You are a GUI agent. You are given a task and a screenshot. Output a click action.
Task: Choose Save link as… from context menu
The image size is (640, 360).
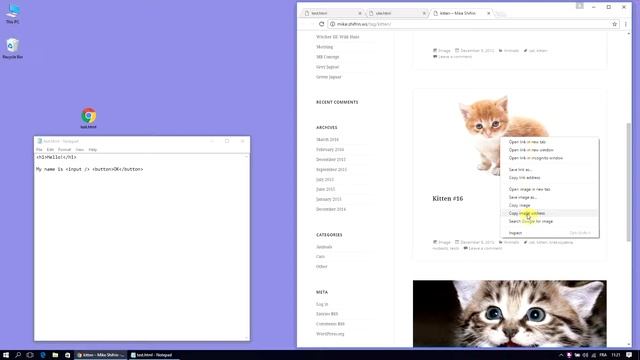click(x=549, y=169)
